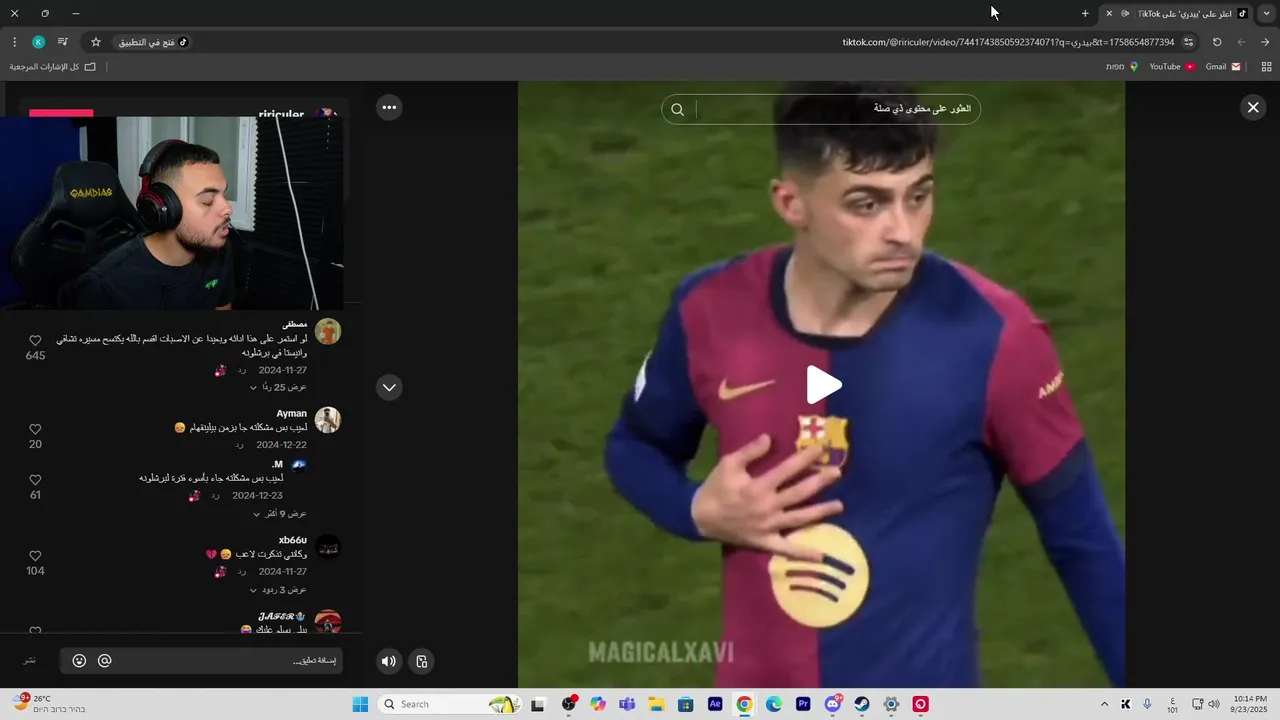Viewport: 1280px width, 720px height.
Task: Click the xb66u username
Action: [x=293, y=540]
